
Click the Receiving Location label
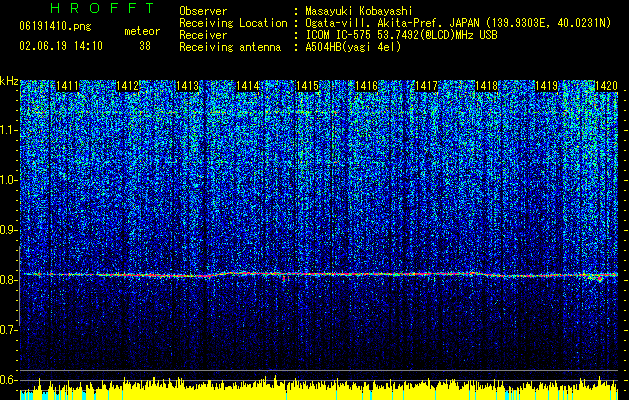coord(233,23)
